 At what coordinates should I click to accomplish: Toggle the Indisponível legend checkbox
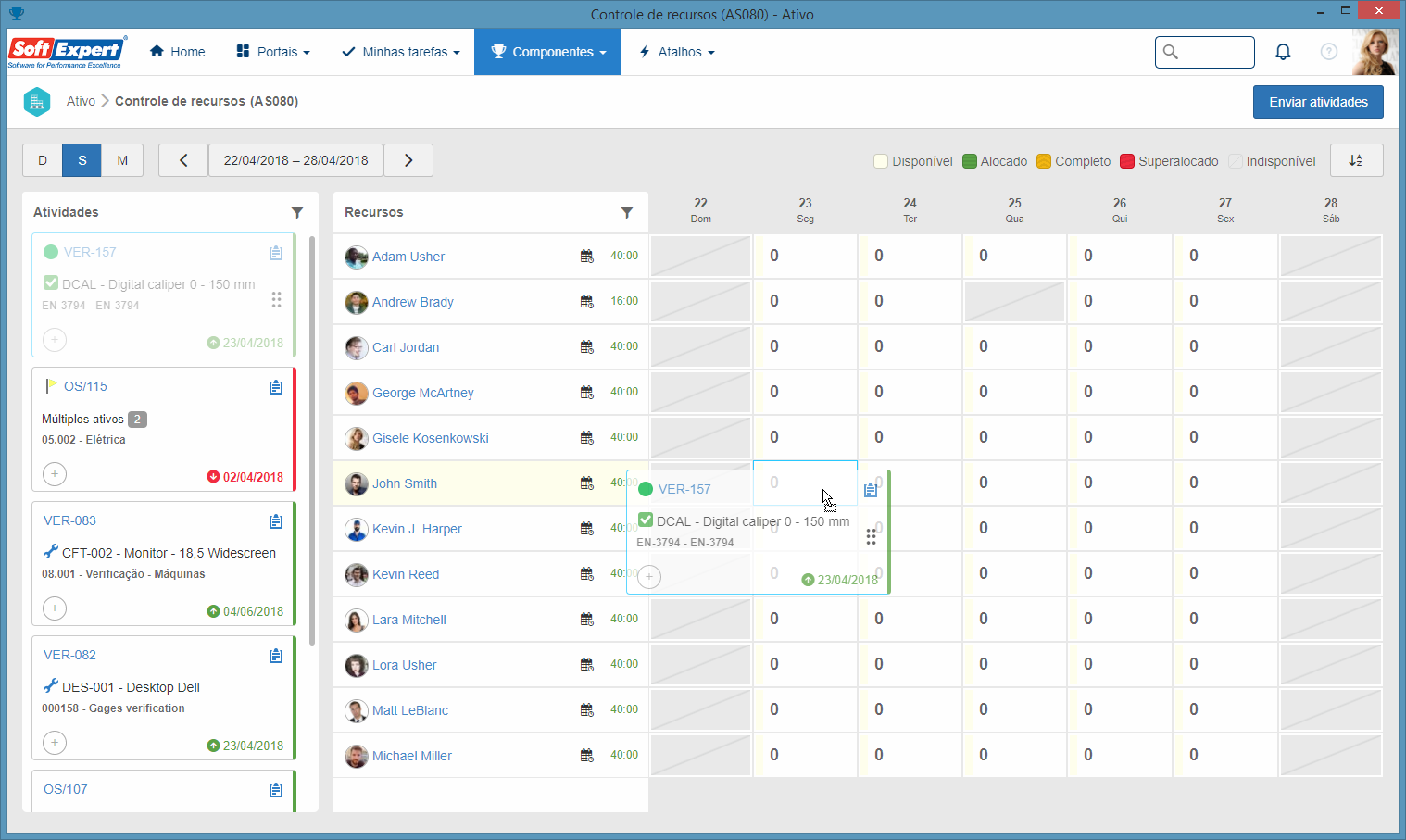tap(1236, 161)
